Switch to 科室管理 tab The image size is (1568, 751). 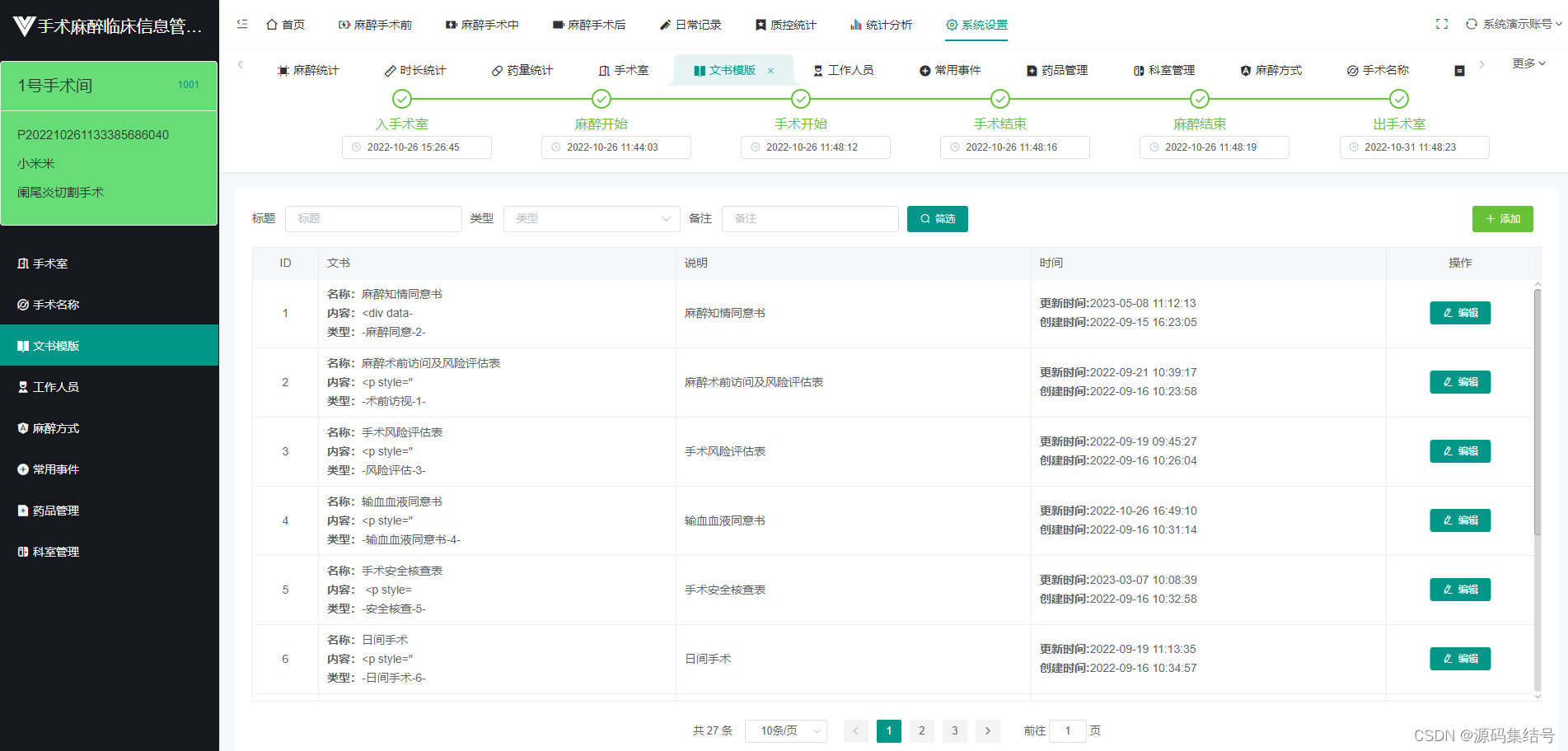tap(1164, 71)
